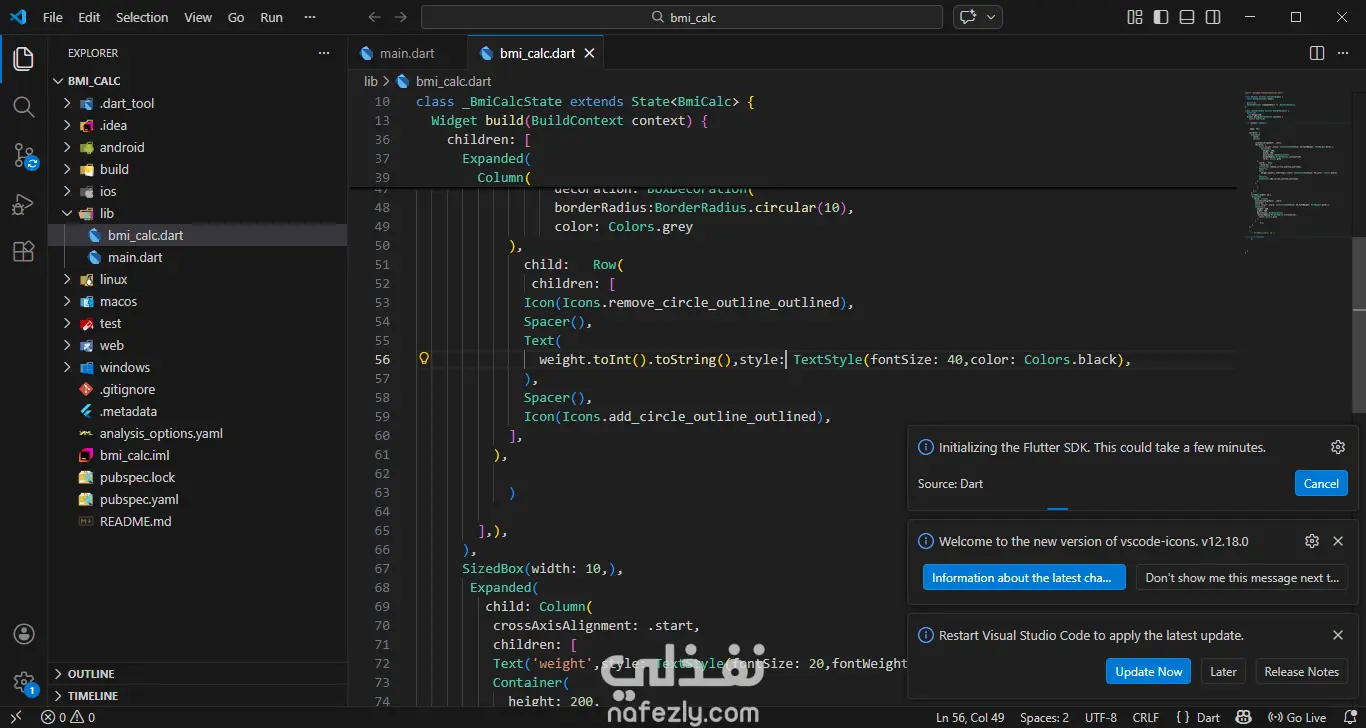The height and width of the screenshot is (728, 1366).
Task: Toggle secondary side bar visibility
Action: pyautogui.click(x=1213, y=17)
